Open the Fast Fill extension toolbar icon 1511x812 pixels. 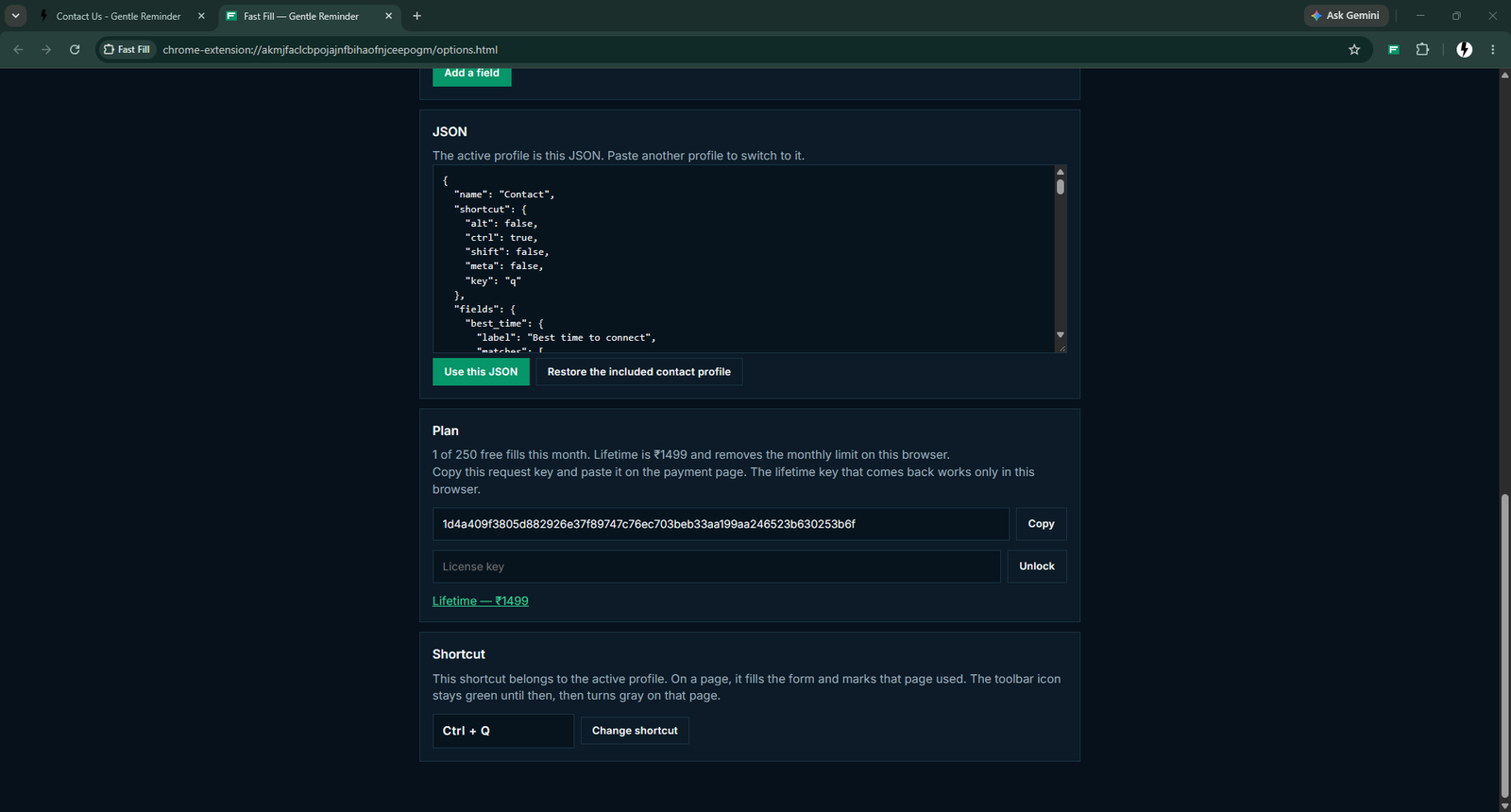[1393, 50]
